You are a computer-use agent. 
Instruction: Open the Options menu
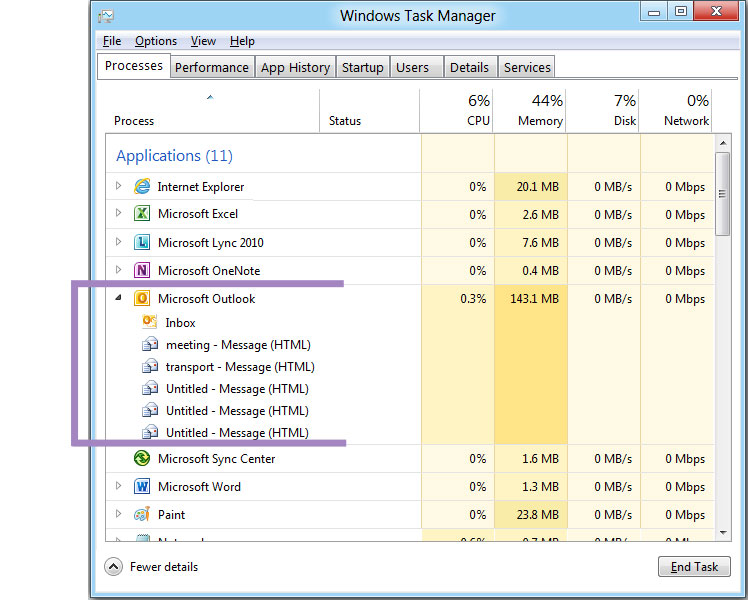156,41
